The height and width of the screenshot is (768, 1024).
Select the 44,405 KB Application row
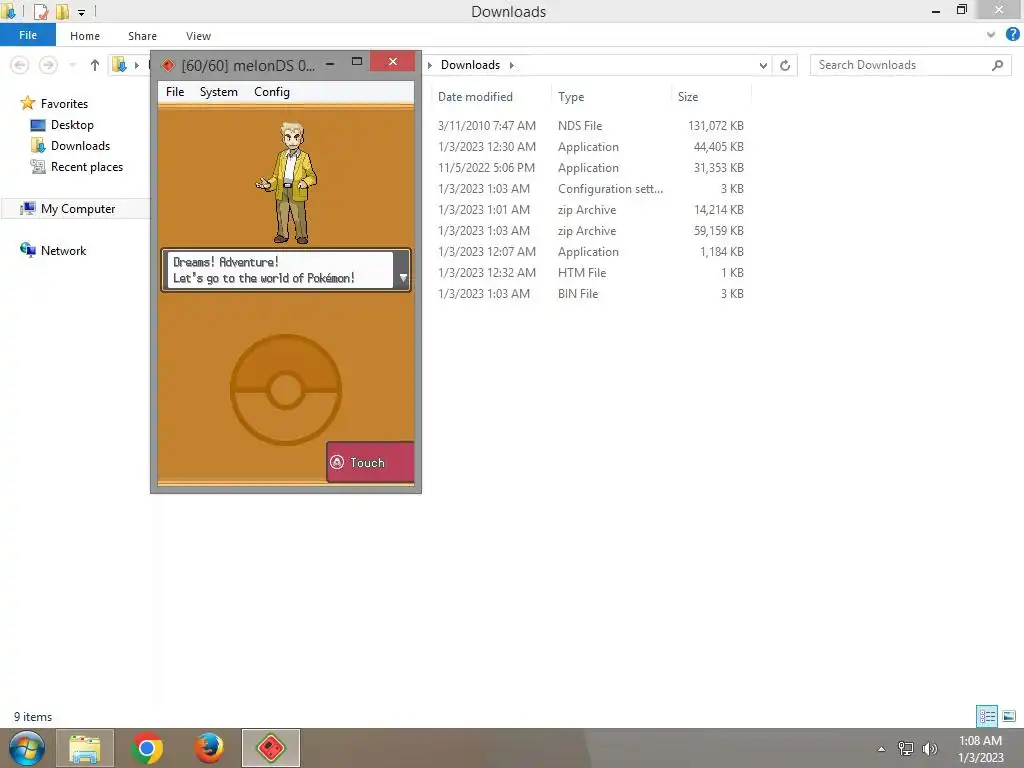[x=591, y=146]
